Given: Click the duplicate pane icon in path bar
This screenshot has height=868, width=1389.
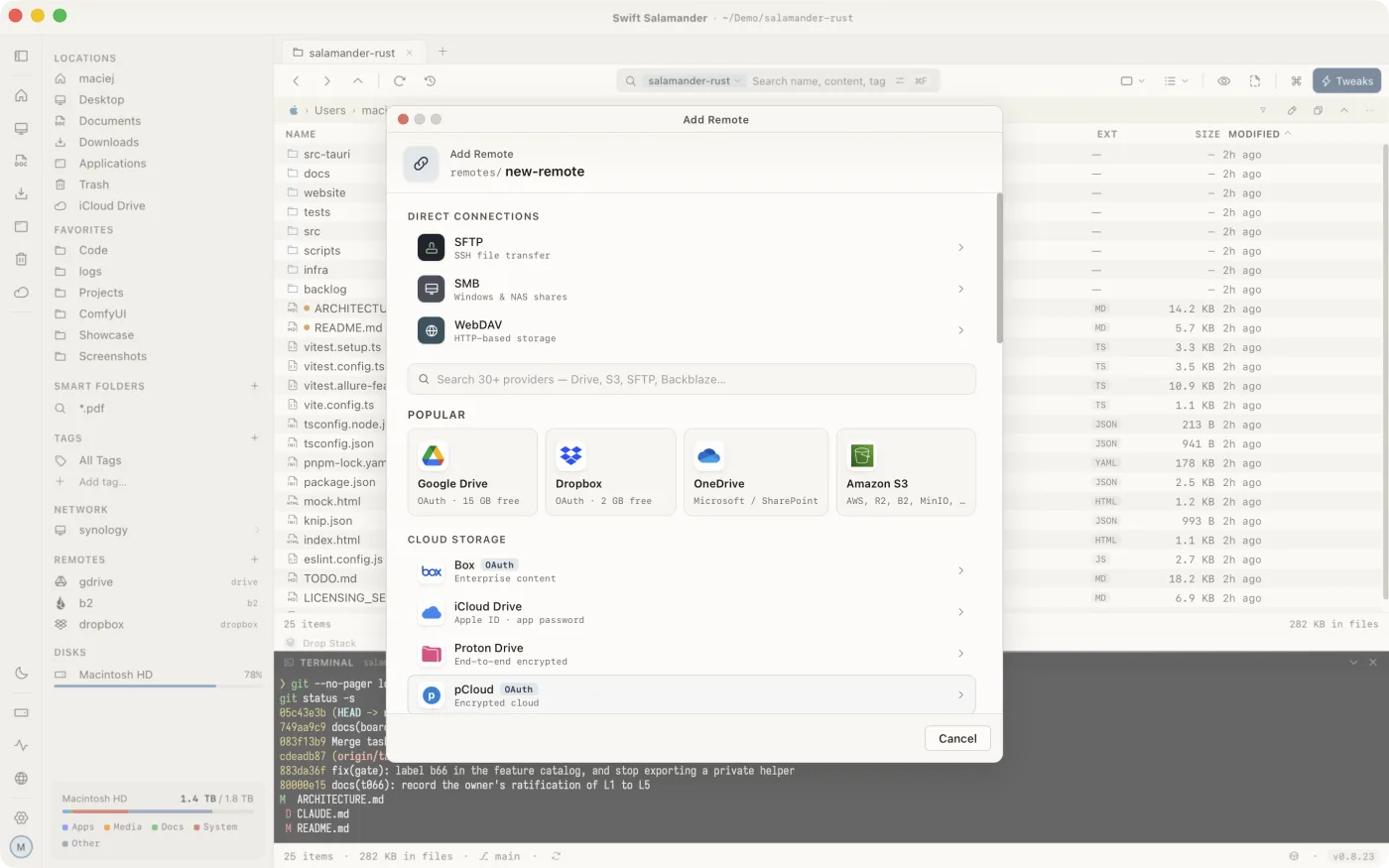Looking at the screenshot, I should pos(1318,110).
